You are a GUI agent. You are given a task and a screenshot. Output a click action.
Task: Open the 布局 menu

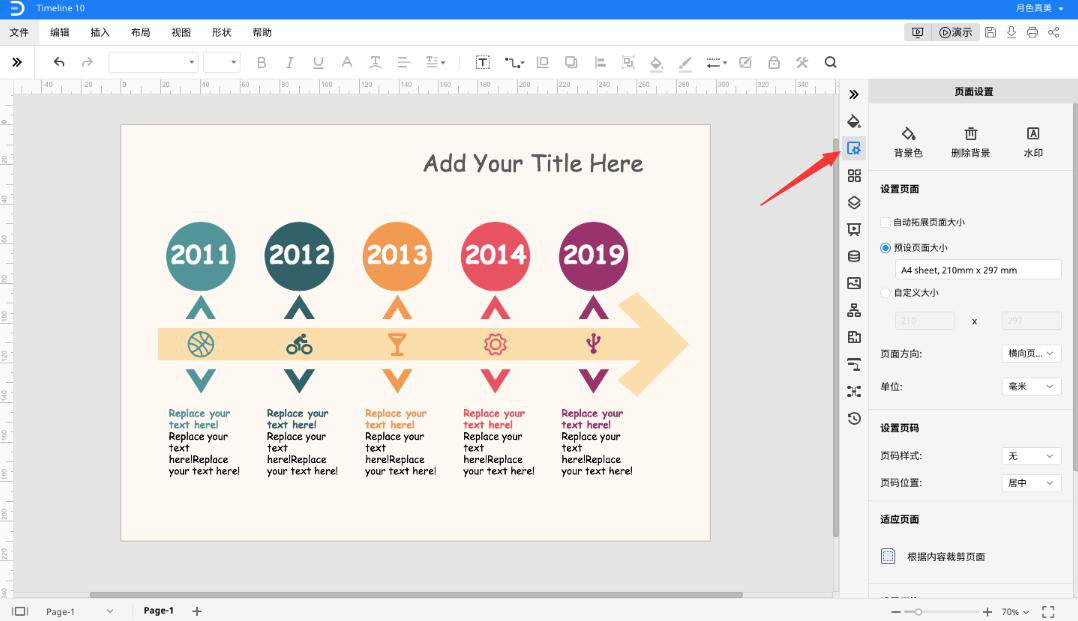(x=141, y=32)
